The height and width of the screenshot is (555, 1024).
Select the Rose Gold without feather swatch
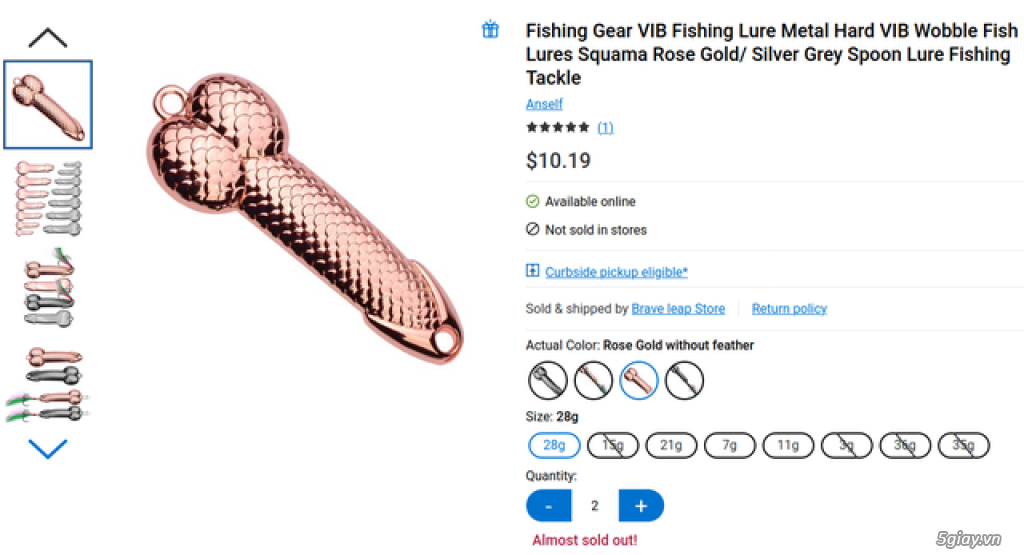[639, 380]
